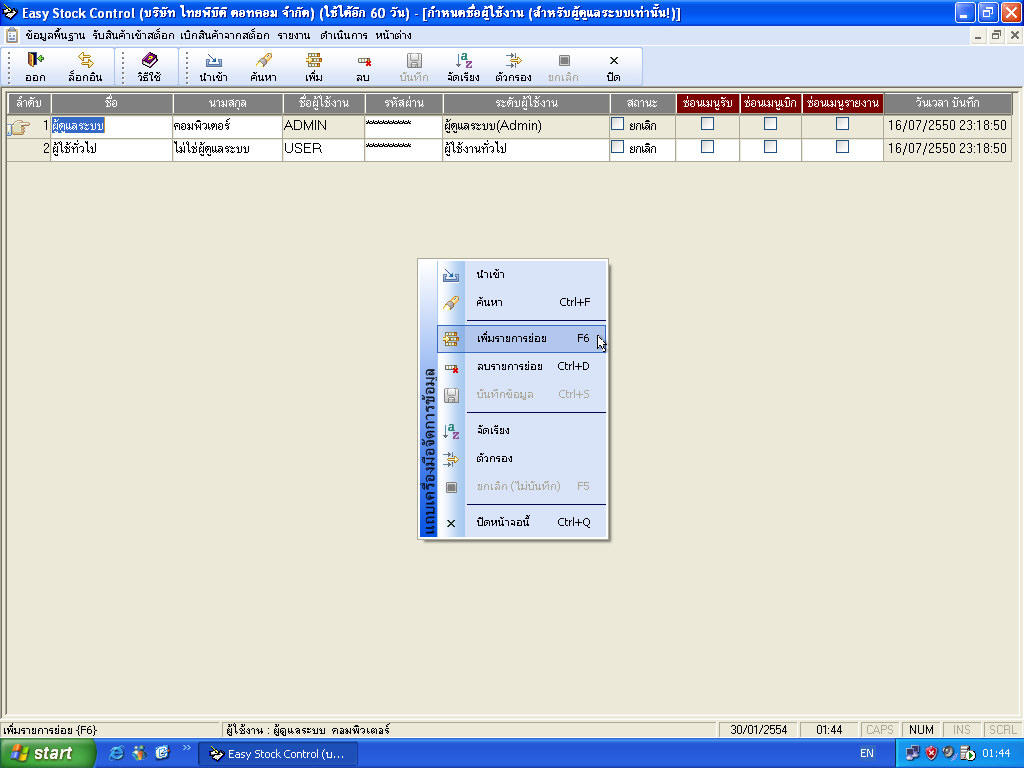Expand the quick launch overflow chevron in taskbar

tap(186, 748)
